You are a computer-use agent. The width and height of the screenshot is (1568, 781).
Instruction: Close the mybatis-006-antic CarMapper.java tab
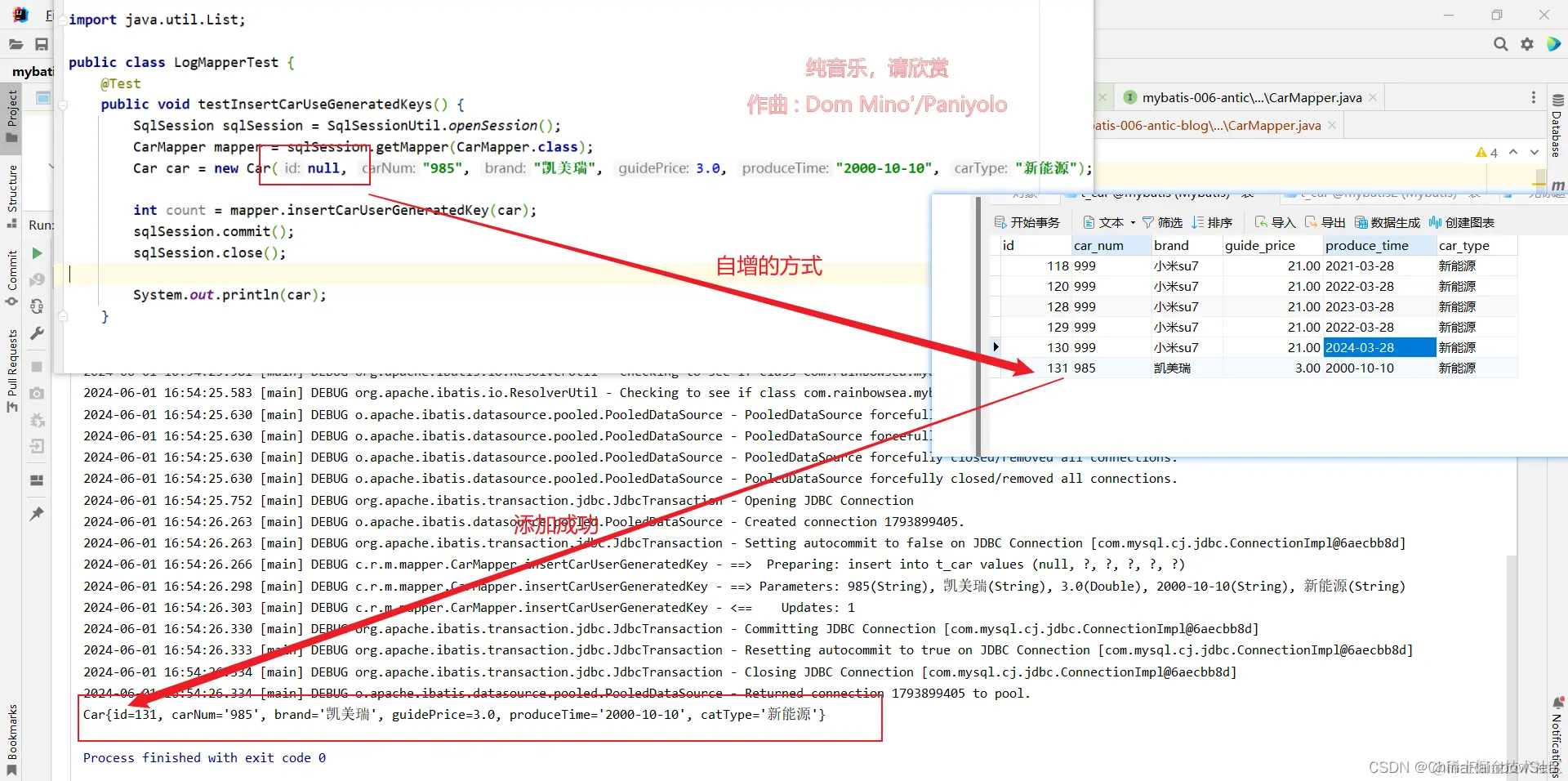pyautogui.click(x=1373, y=97)
